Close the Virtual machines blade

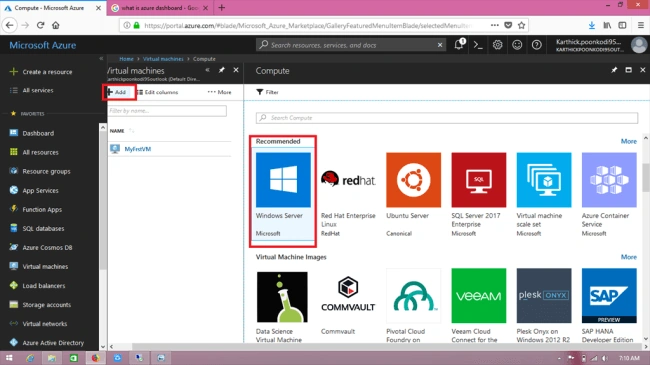(236, 70)
